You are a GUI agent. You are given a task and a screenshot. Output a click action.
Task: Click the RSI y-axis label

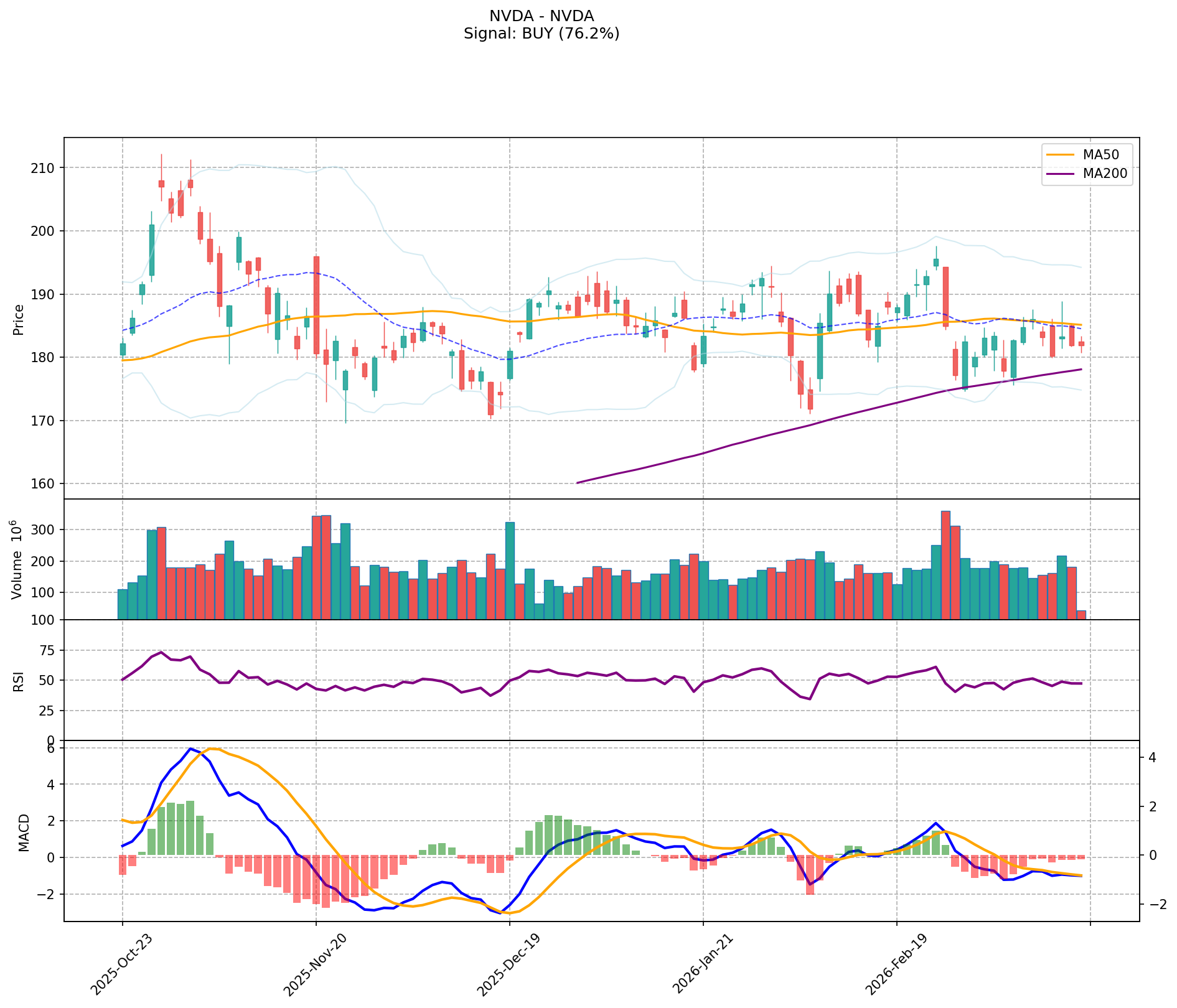tap(19, 681)
